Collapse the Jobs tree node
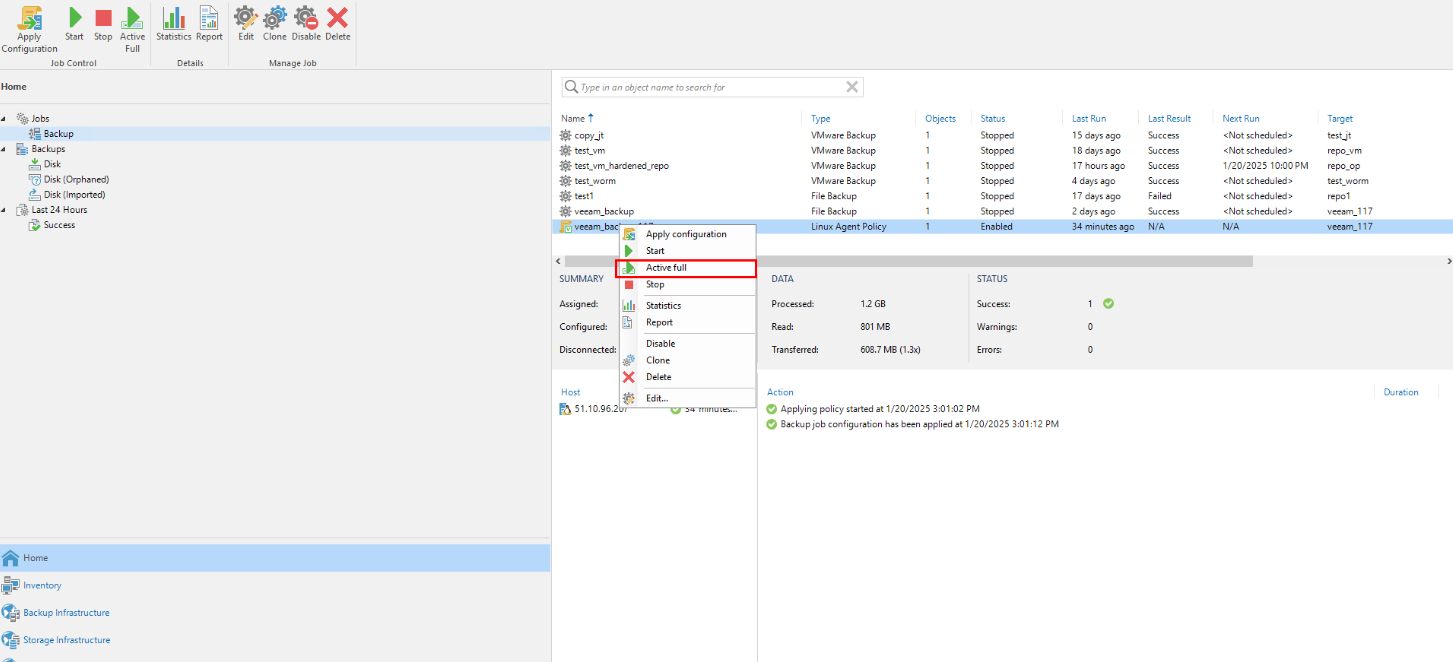Image resolution: width=1453 pixels, height=662 pixels. point(4,119)
